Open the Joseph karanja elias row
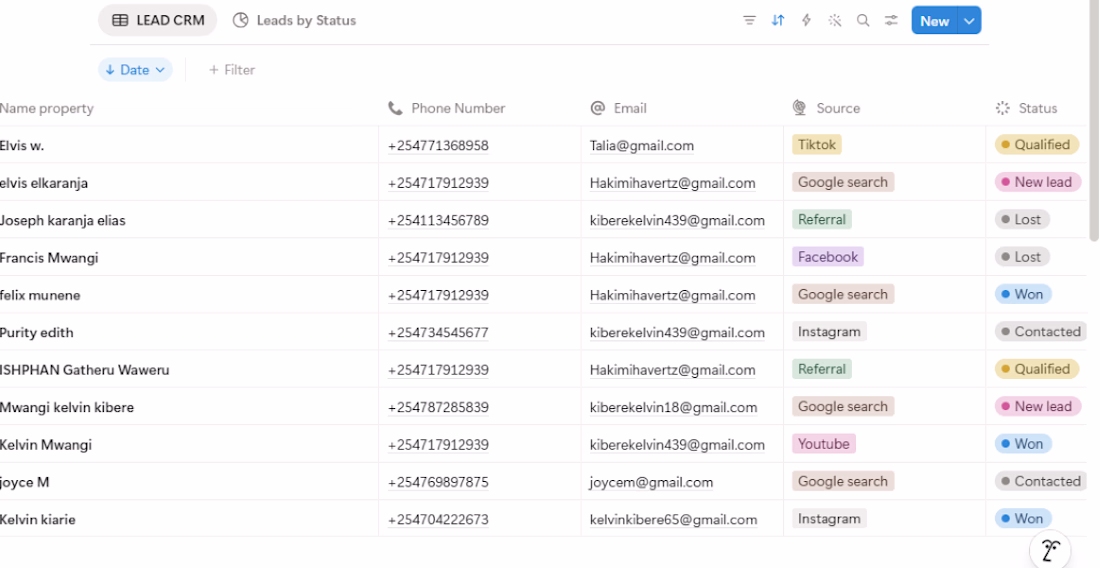1100x568 pixels. pos(62,220)
